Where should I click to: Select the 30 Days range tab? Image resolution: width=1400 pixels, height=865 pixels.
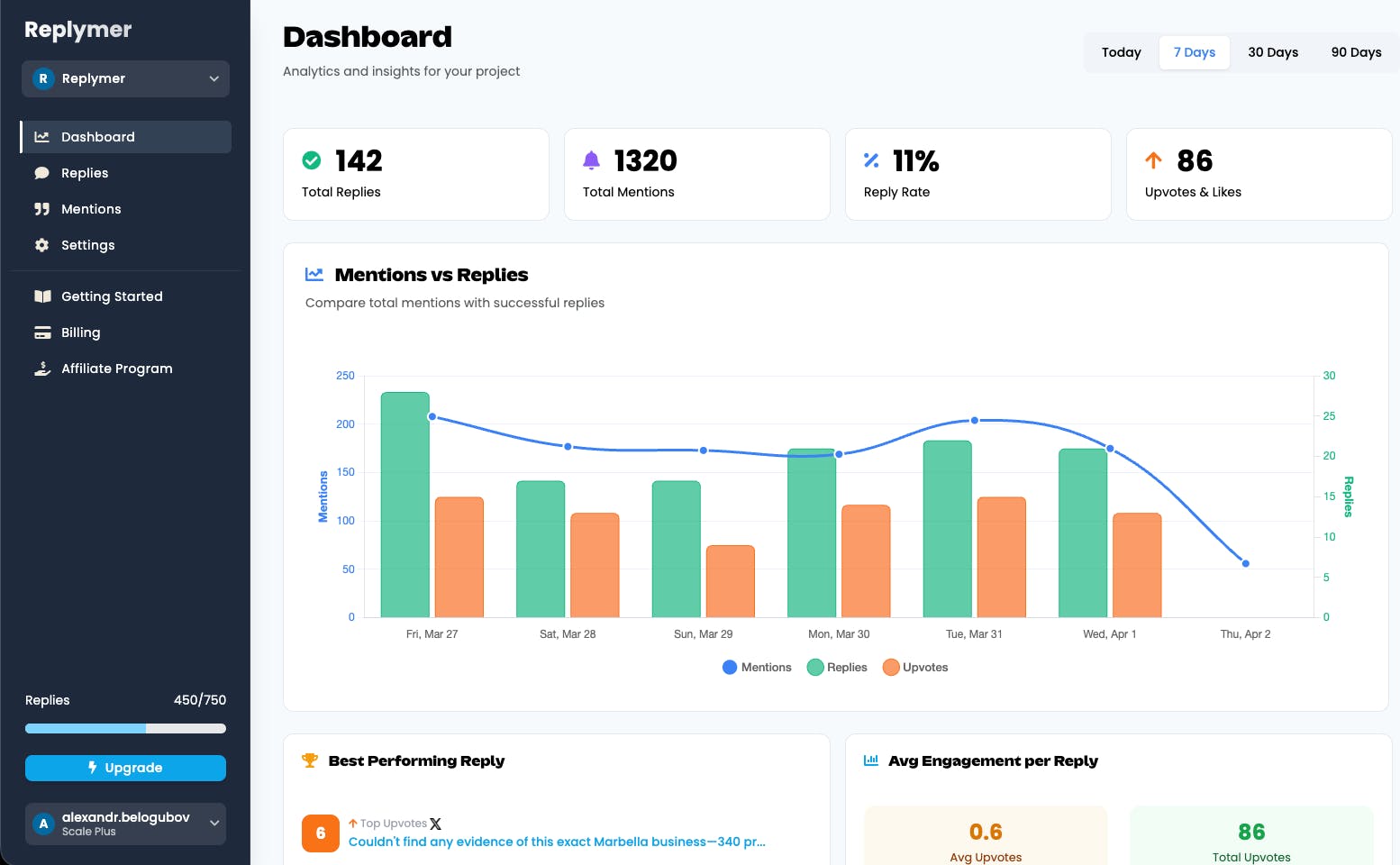tap(1273, 52)
